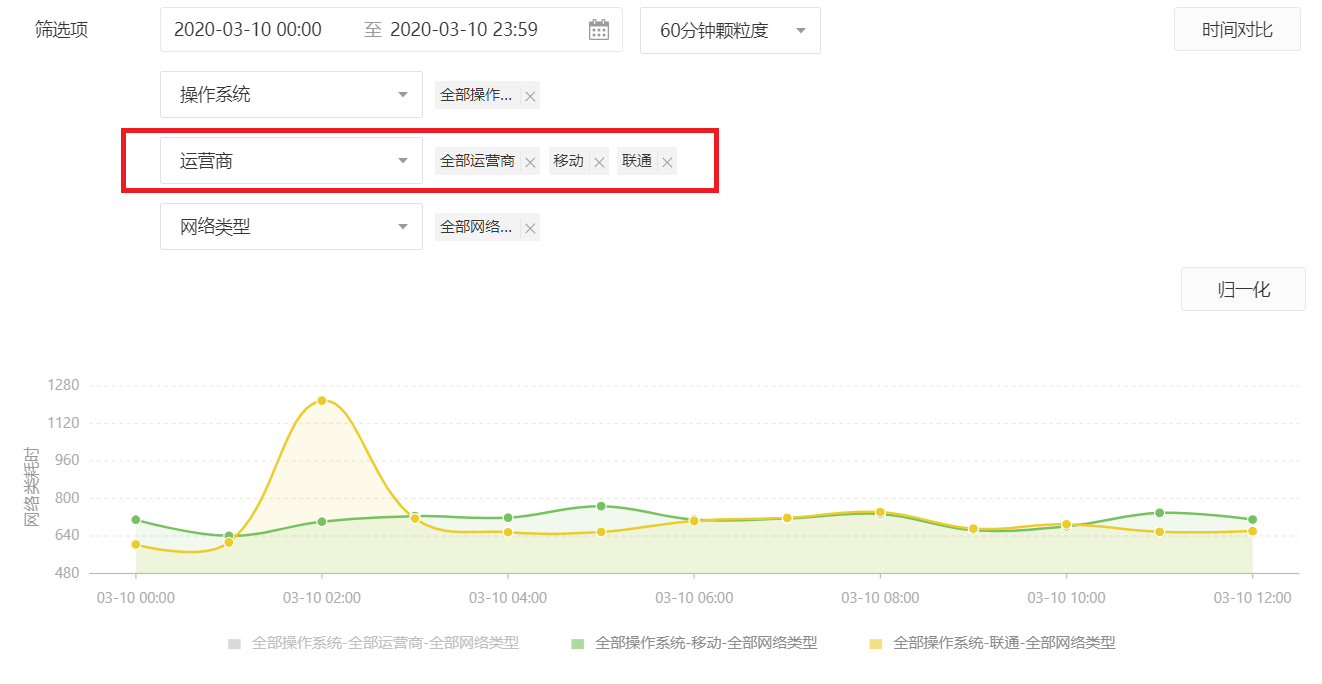Click the yellow peak point at 02:00
Screen dimensions: 1322x684
tap(322, 401)
